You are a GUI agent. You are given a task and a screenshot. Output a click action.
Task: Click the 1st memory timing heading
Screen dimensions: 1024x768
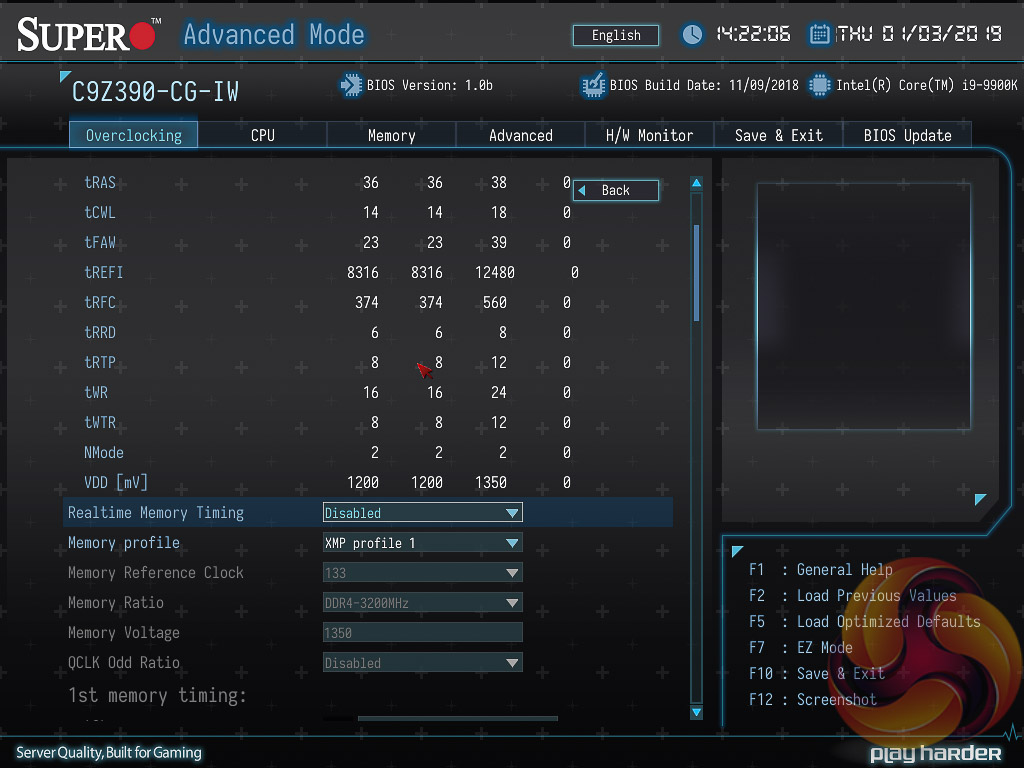(x=157, y=695)
